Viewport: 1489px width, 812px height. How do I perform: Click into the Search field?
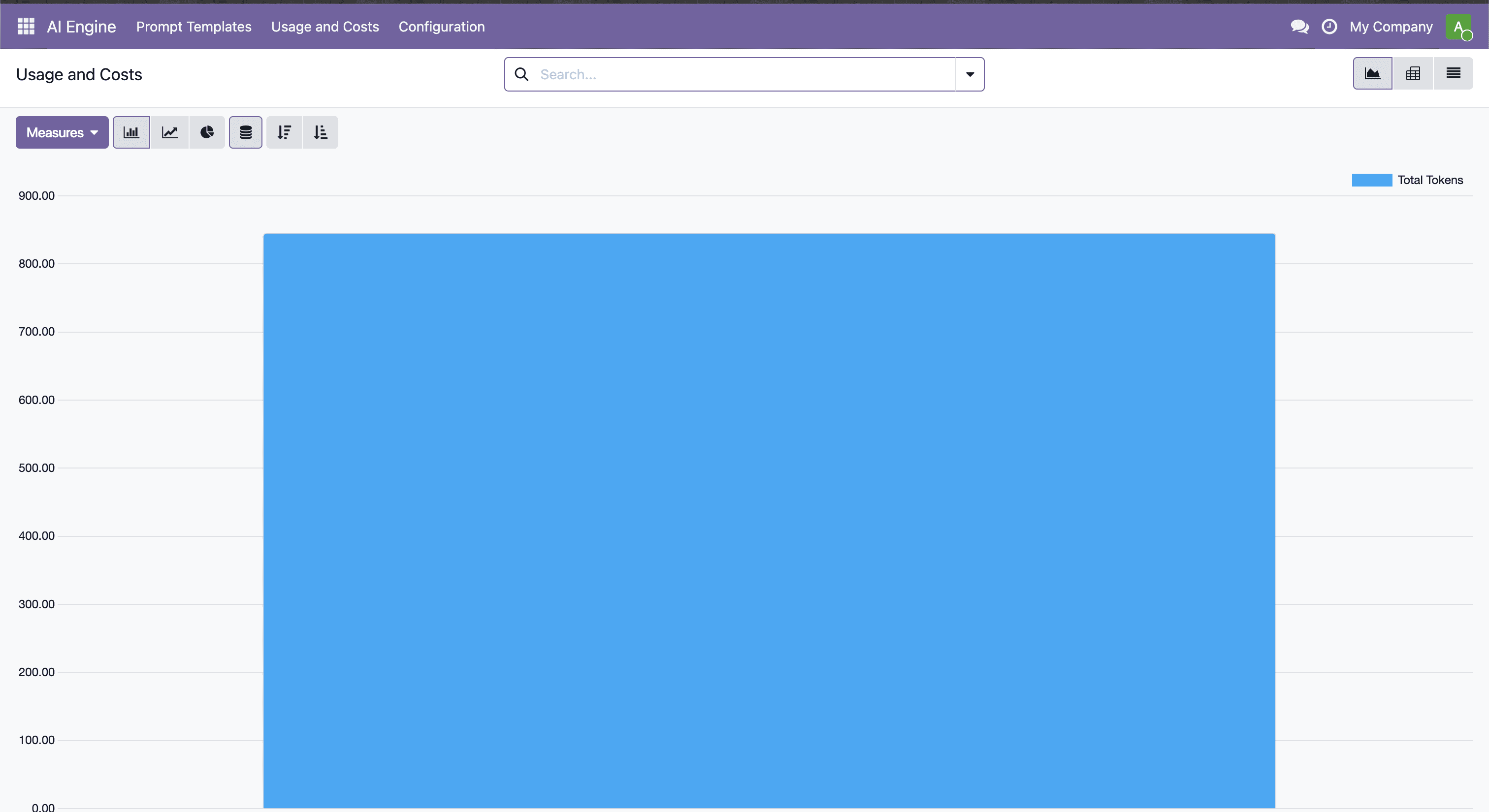(745, 74)
